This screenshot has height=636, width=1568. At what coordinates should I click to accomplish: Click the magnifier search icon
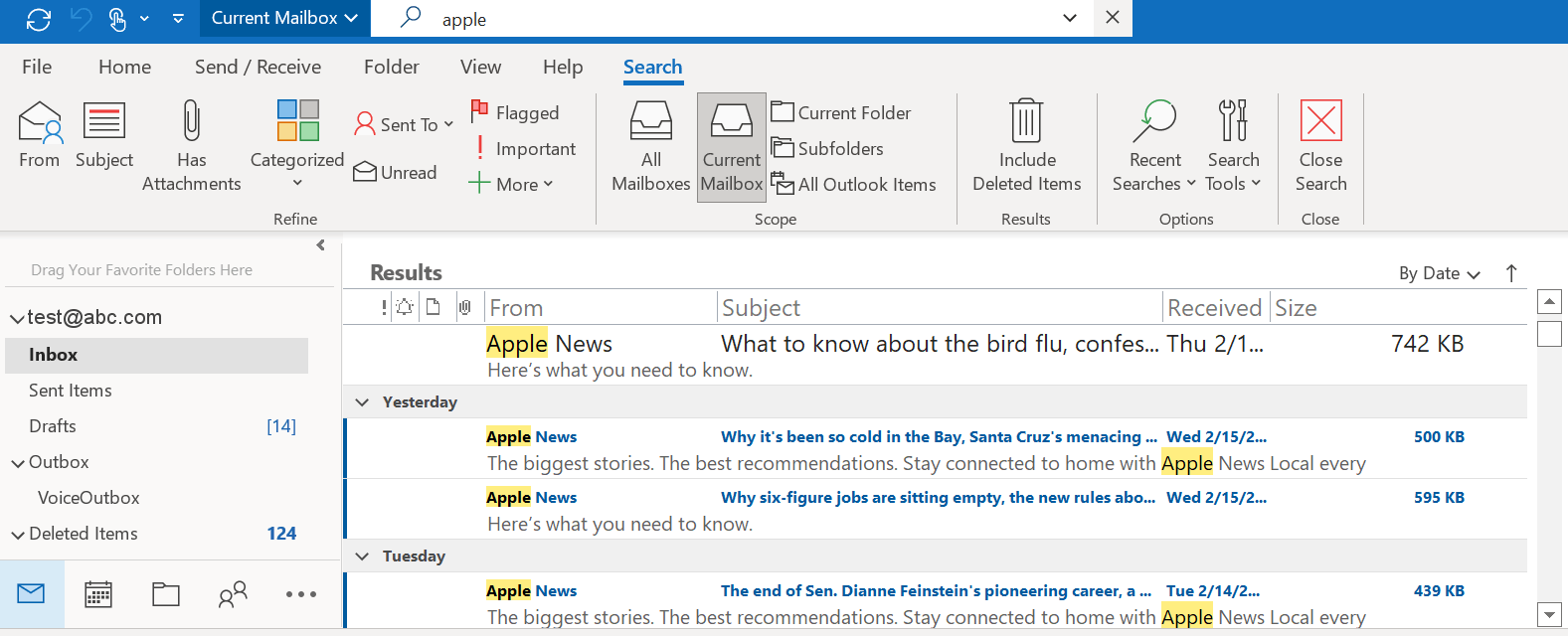410,18
